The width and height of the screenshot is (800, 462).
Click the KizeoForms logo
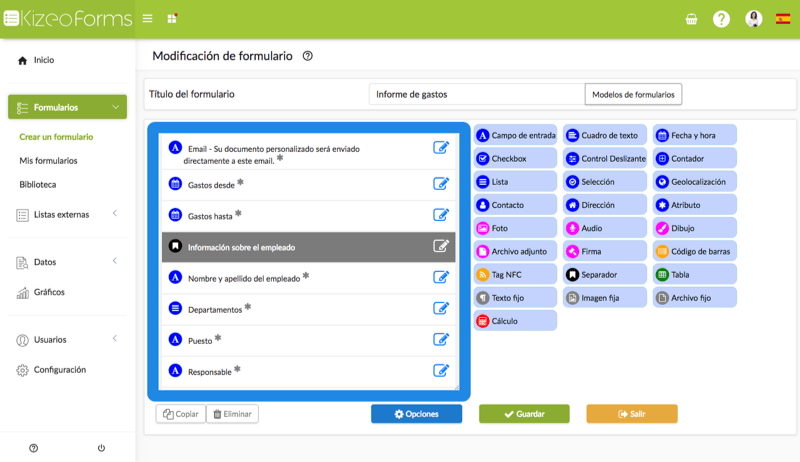coord(68,19)
